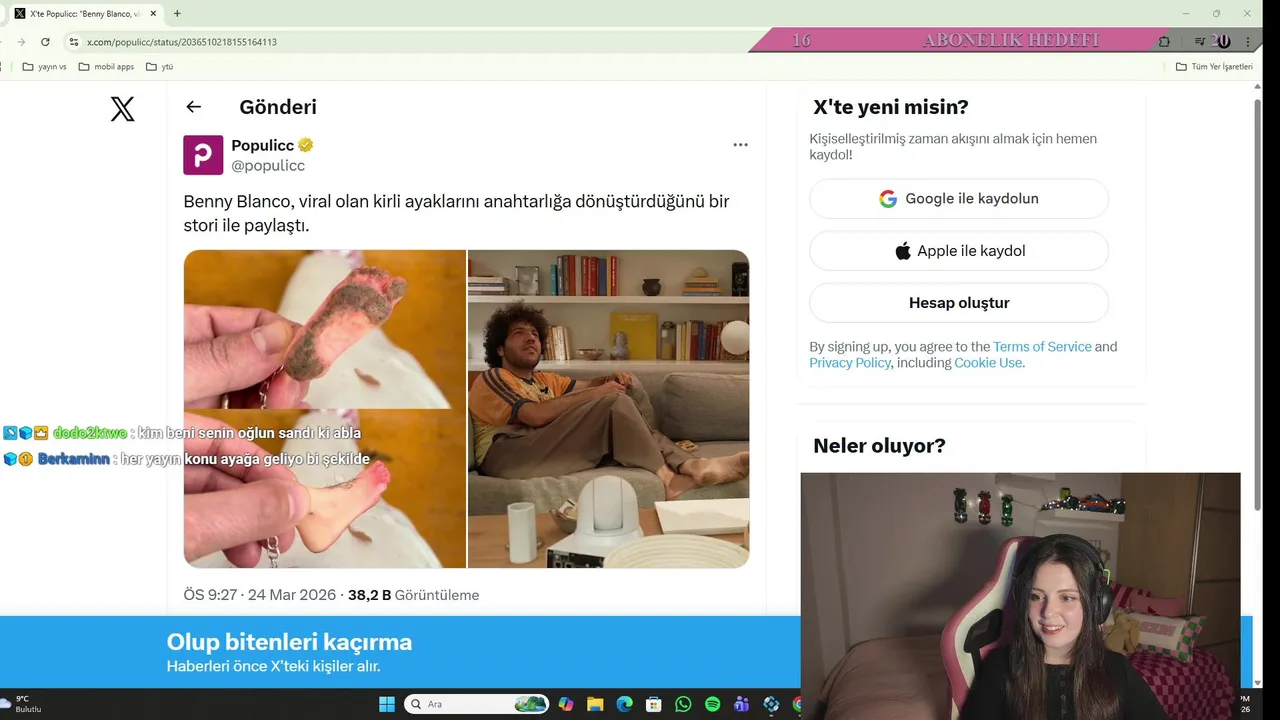Open the ytü bookmark folder
This screenshot has width=1280, height=720.
160,67
